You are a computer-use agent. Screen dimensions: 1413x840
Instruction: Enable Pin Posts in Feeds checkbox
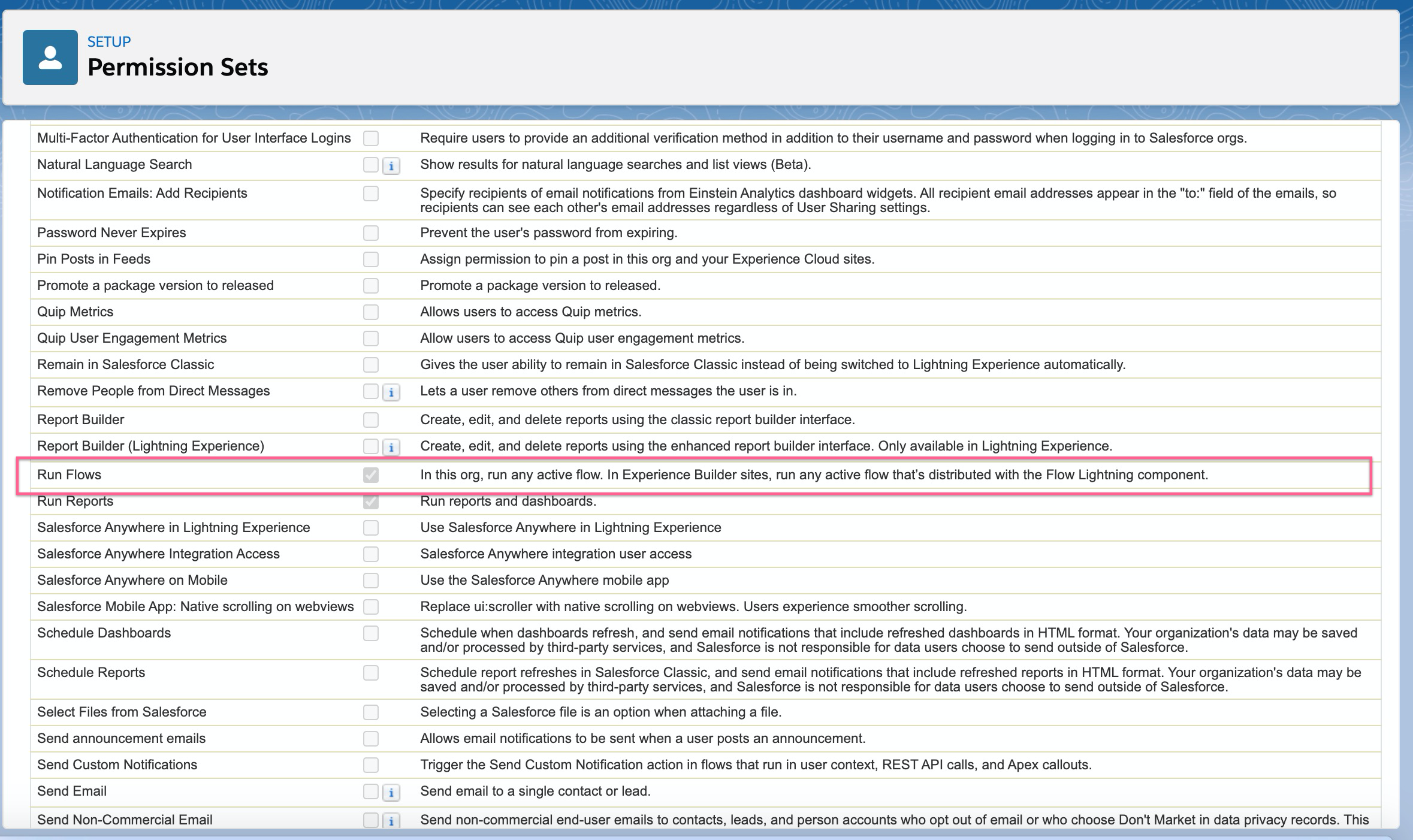click(x=371, y=259)
